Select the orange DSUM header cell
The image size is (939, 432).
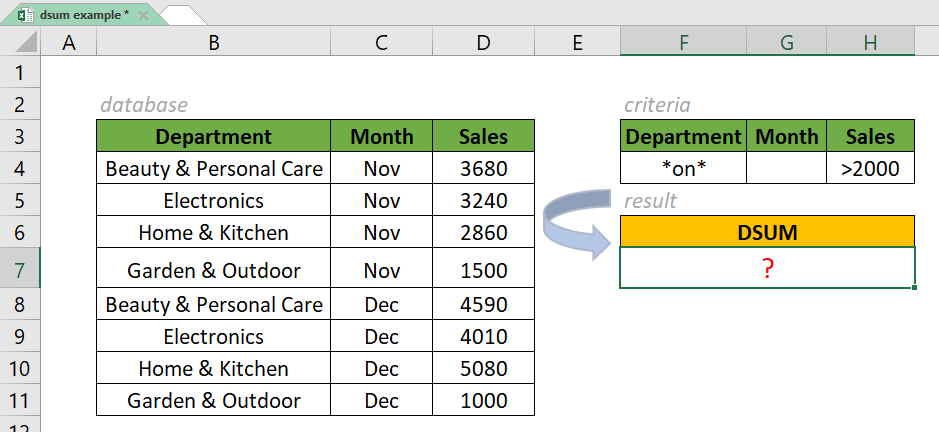pos(767,232)
